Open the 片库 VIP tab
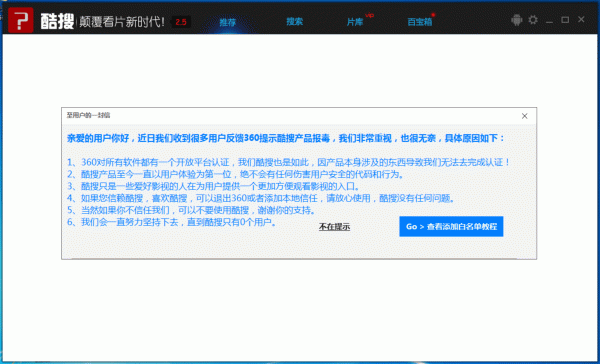Image resolution: width=600 pixels, height=364 pixels. click(355, 22)
